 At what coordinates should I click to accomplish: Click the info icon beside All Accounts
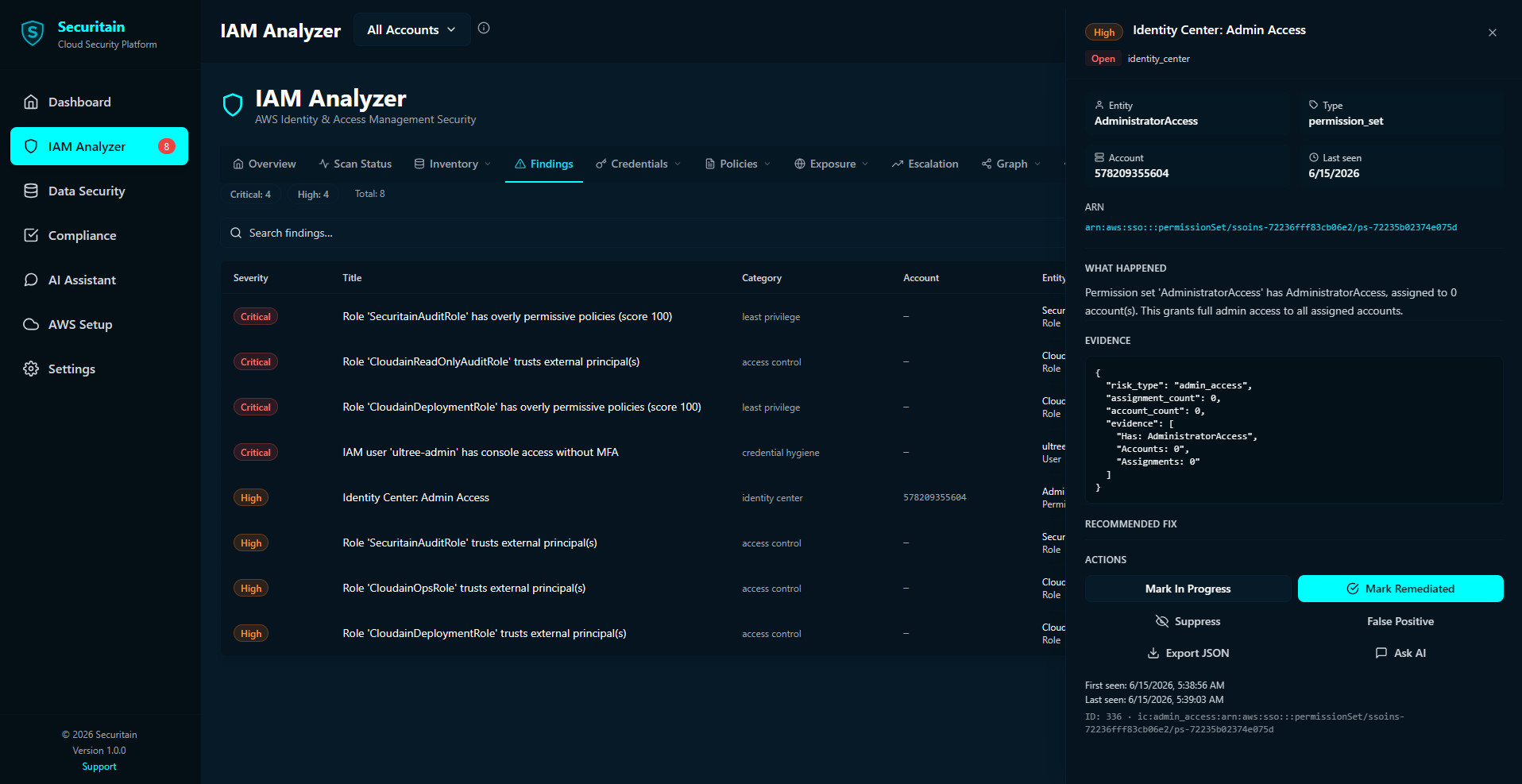pos(484,29)
